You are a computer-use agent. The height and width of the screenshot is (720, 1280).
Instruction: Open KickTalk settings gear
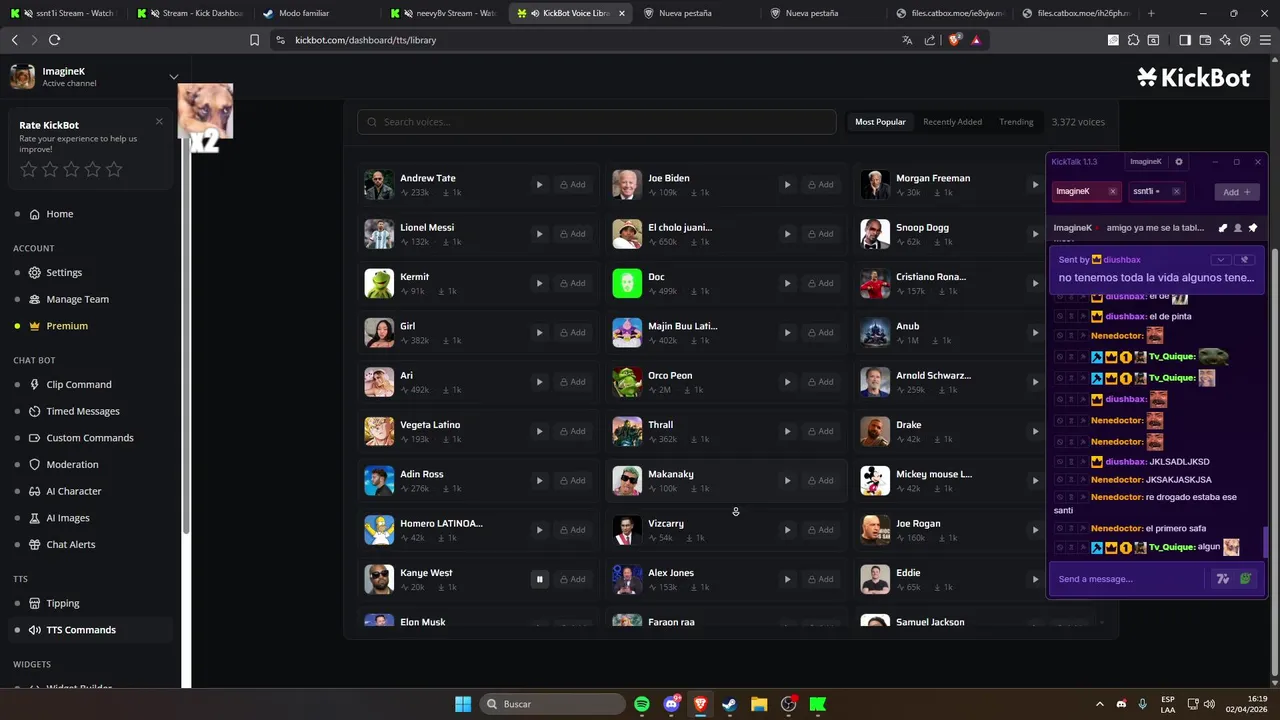pyautogui.click(x=1178, y=161)
